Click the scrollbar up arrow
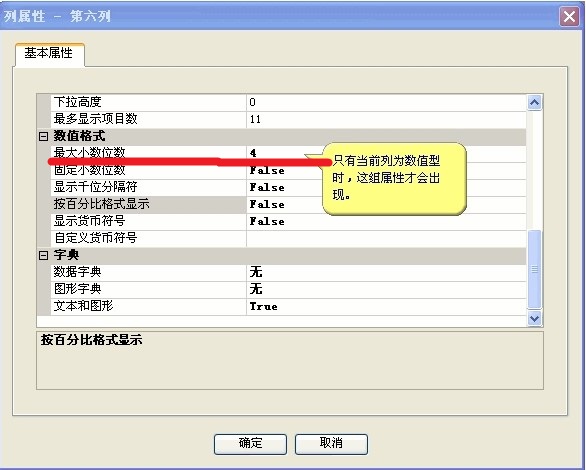Screen dimensions: 586x470 (534, 102)
